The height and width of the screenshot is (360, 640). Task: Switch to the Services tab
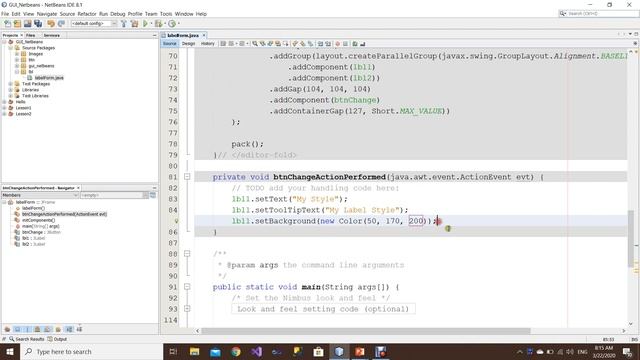click(x=51, y=36)
